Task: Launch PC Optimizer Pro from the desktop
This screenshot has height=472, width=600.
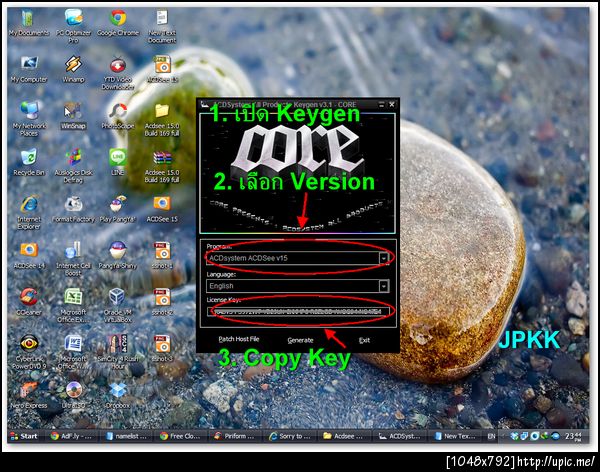Action: tap(73, 25)
